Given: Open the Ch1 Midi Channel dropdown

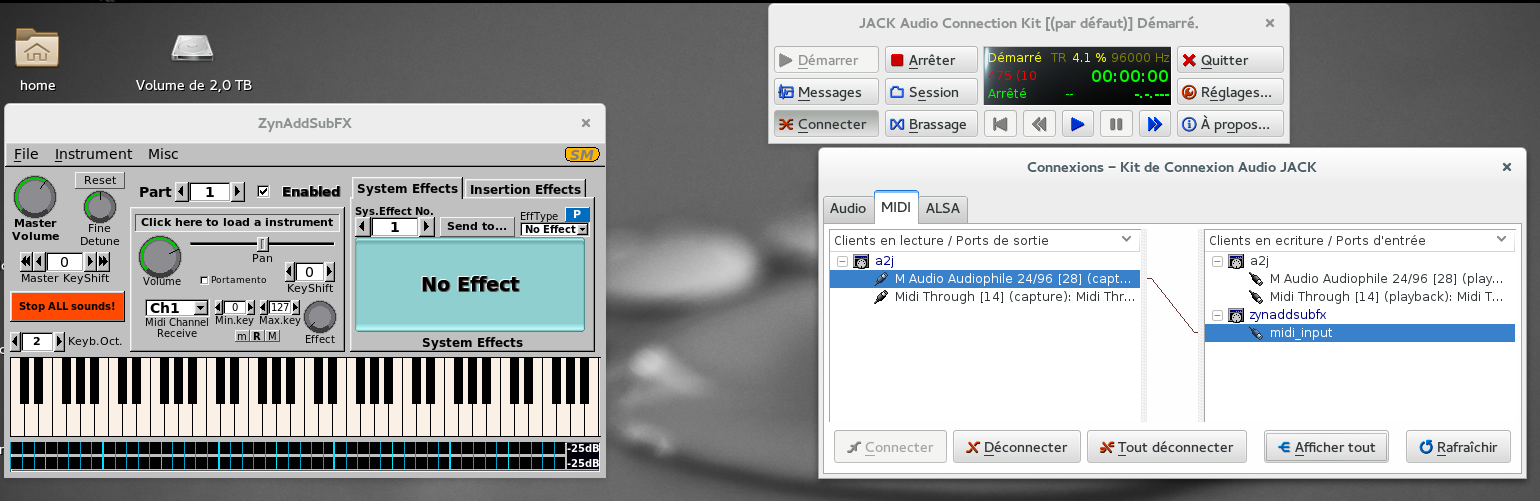Looking at the screenshot, I should coord(177,308).
